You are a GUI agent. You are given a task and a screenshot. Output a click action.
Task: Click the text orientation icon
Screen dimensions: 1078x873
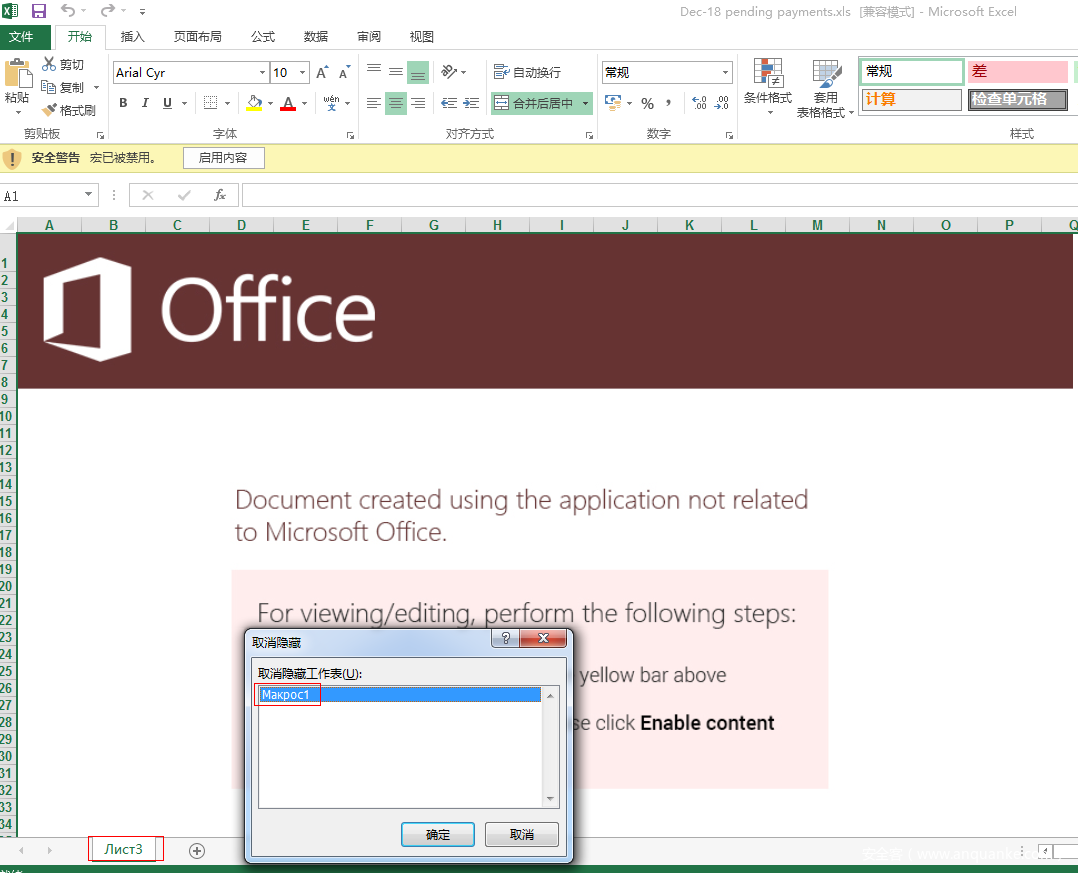449,71
